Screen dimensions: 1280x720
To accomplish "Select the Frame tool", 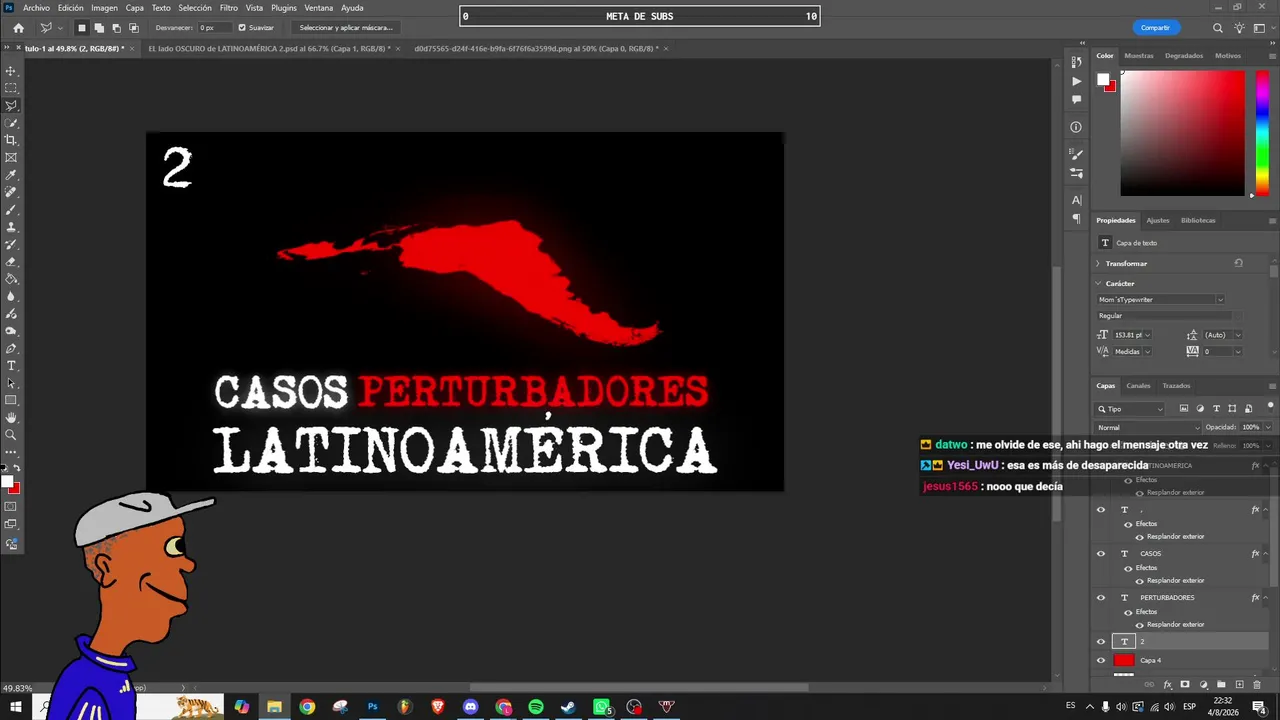I will 11,157.
